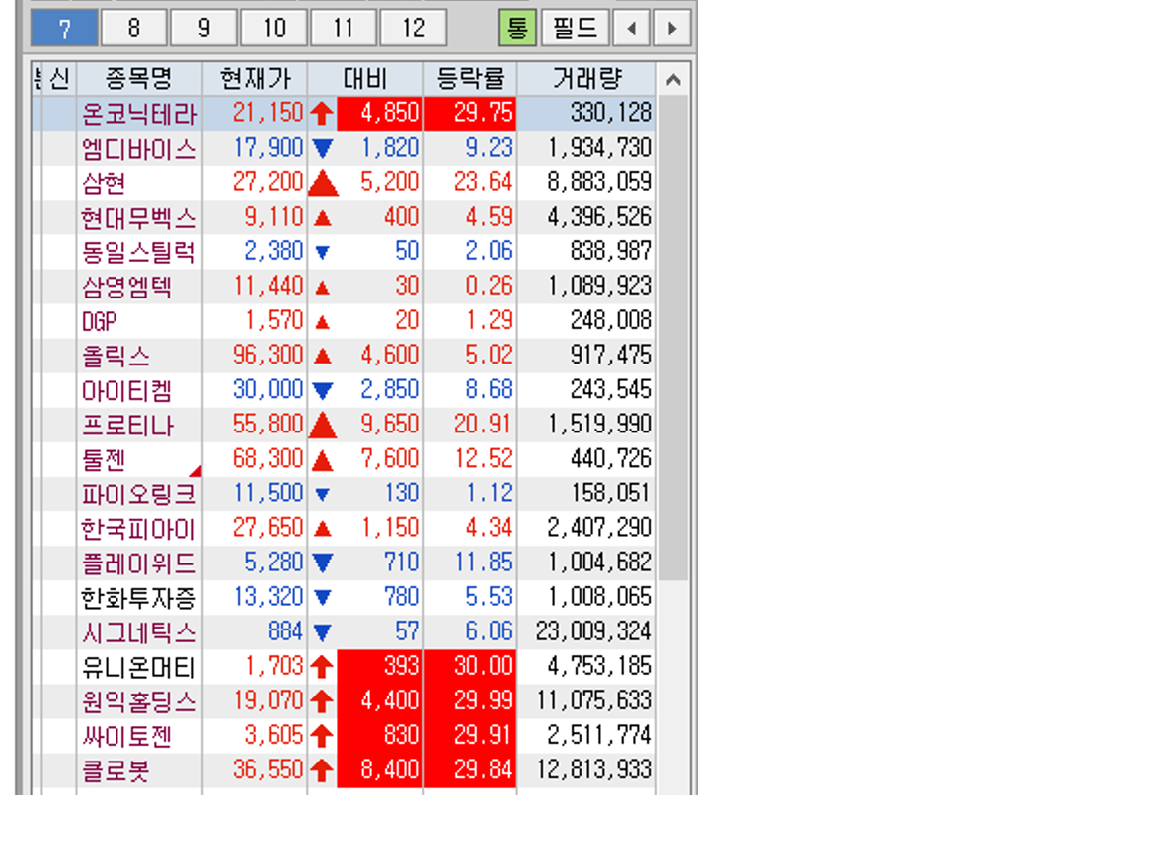Select the 툴젠 stock row
Screen dimensions: 1149x864
click(x=344, y=459)
